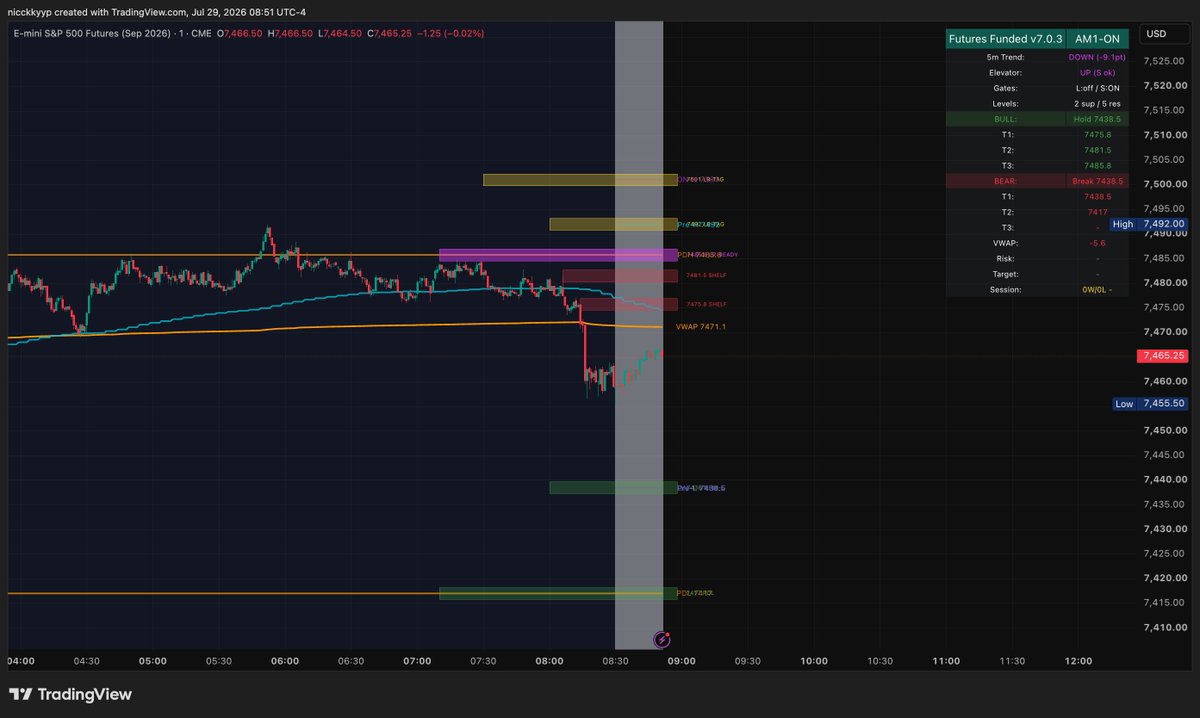Select the bull T2 value 7481.5 in table
The image size is (1200, 718).
coord(1097,150)
